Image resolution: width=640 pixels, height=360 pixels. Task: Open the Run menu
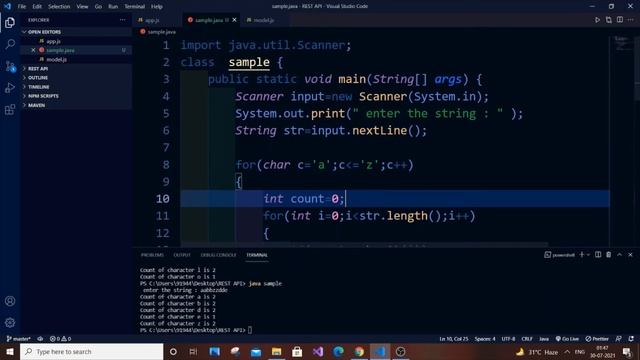pos(113,7)
